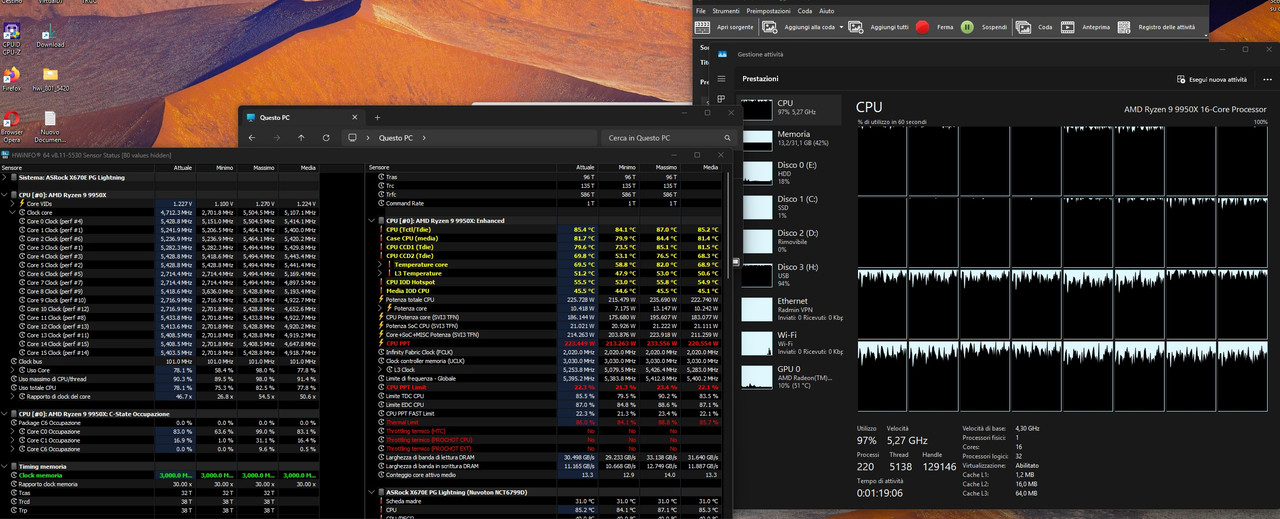Click the Cerca in Questo PC search field
The height and width of the screenshot is (519, 1280).
(x=667, y=138)
